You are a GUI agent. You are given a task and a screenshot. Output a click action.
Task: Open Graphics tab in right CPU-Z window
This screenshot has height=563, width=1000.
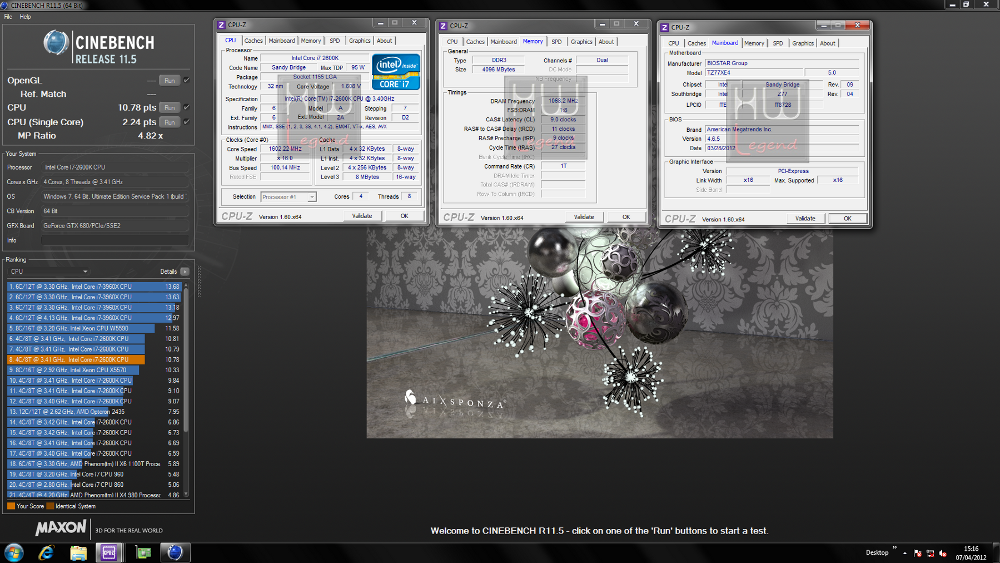tap(803, 43)
